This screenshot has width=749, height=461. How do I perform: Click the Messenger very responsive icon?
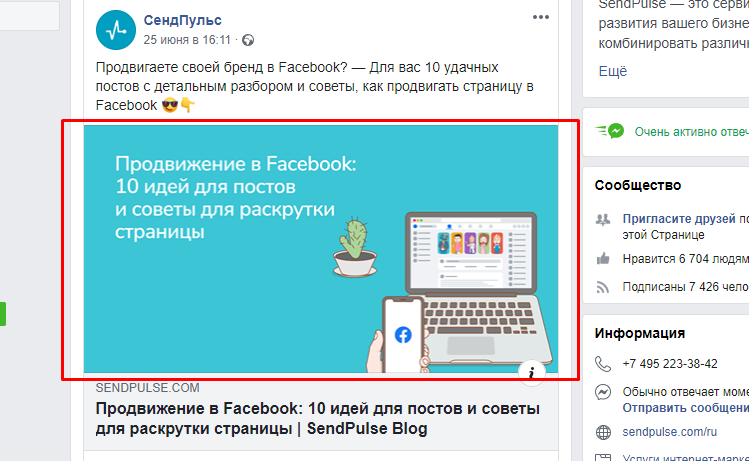point(610,131)
